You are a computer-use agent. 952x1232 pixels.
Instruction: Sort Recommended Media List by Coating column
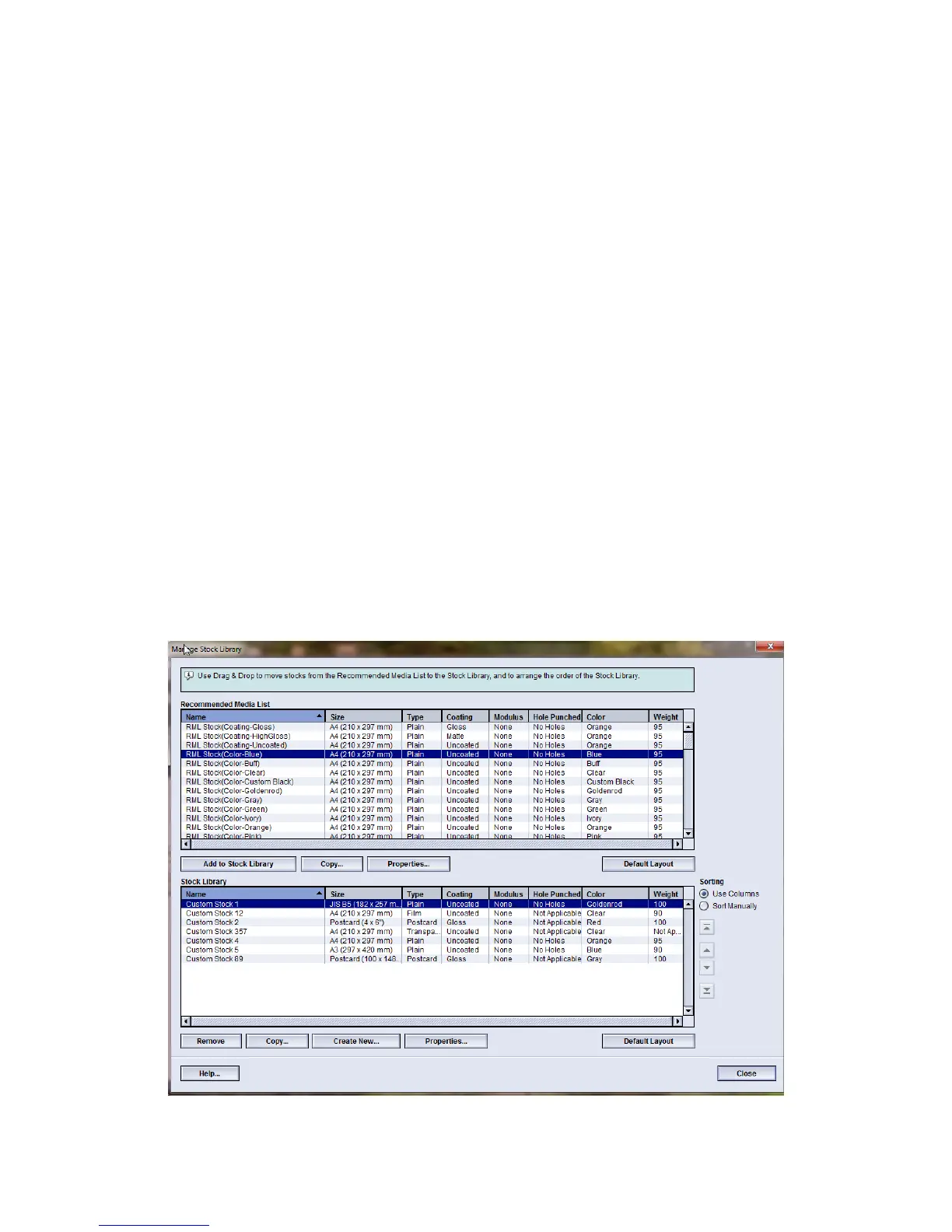pos(465,717)
